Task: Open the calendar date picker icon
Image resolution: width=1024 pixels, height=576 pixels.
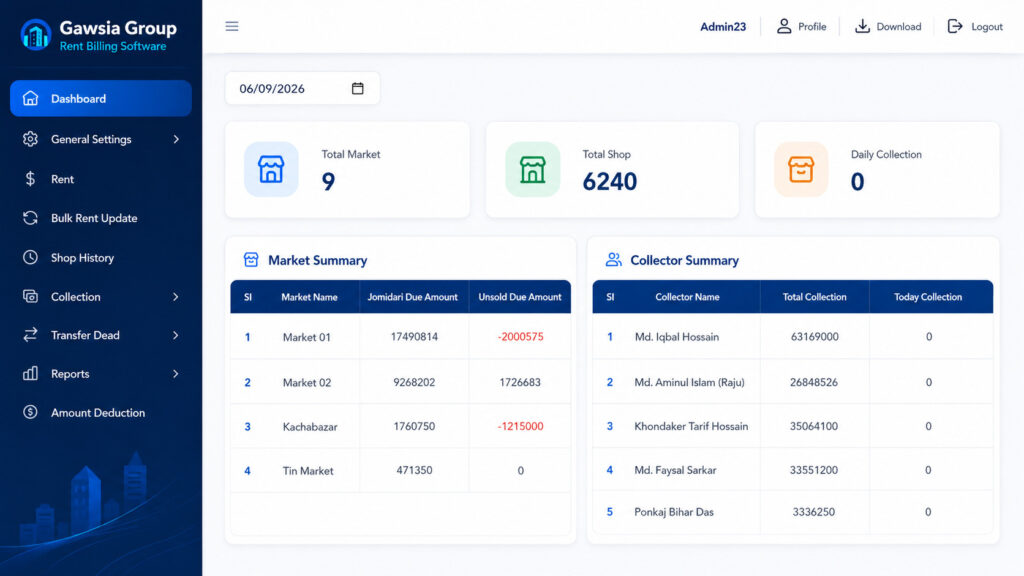Action: pyautogui.click(x=357, y=88)
